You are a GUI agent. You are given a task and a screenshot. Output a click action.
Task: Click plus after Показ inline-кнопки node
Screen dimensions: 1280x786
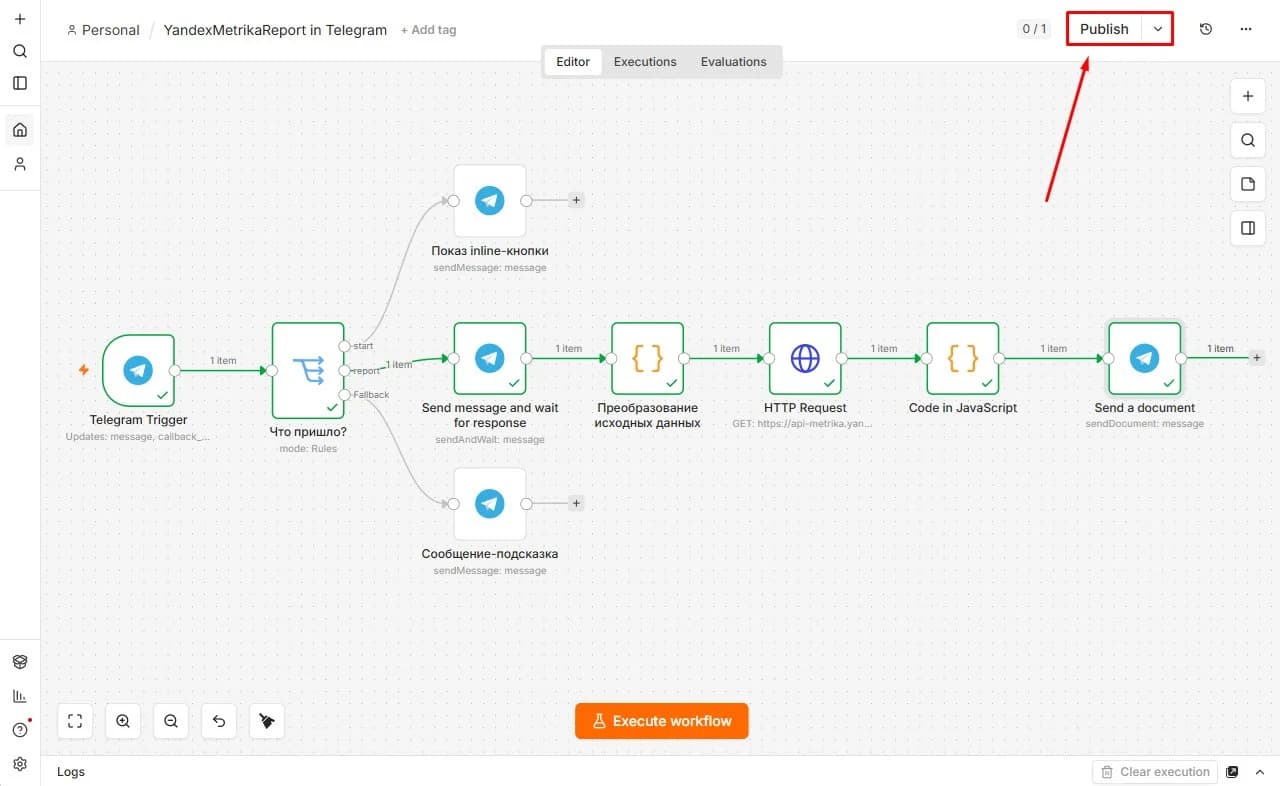pos(576,200)
